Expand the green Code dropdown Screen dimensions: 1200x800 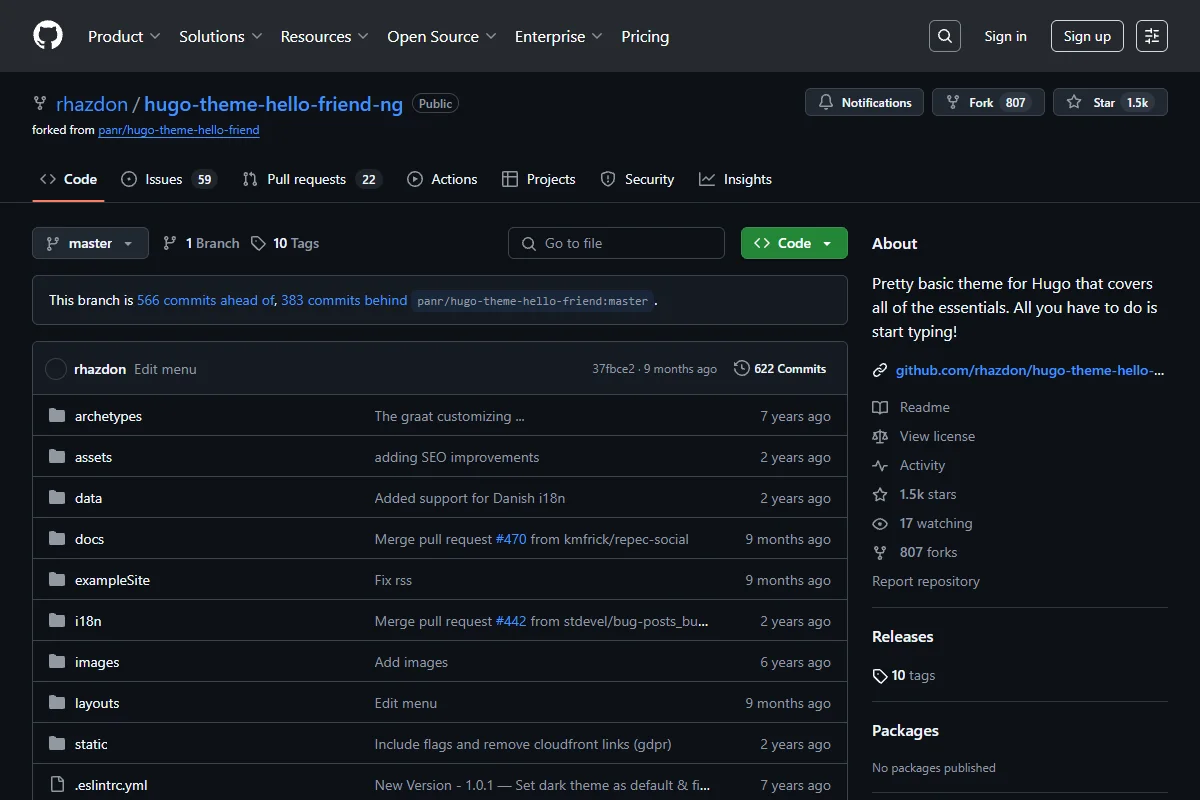794,243
